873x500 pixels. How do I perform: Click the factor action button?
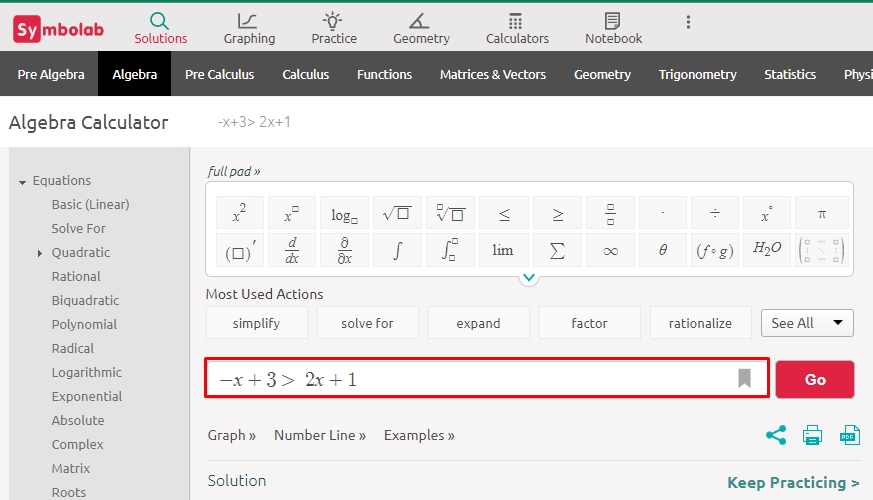coord(589,323)
